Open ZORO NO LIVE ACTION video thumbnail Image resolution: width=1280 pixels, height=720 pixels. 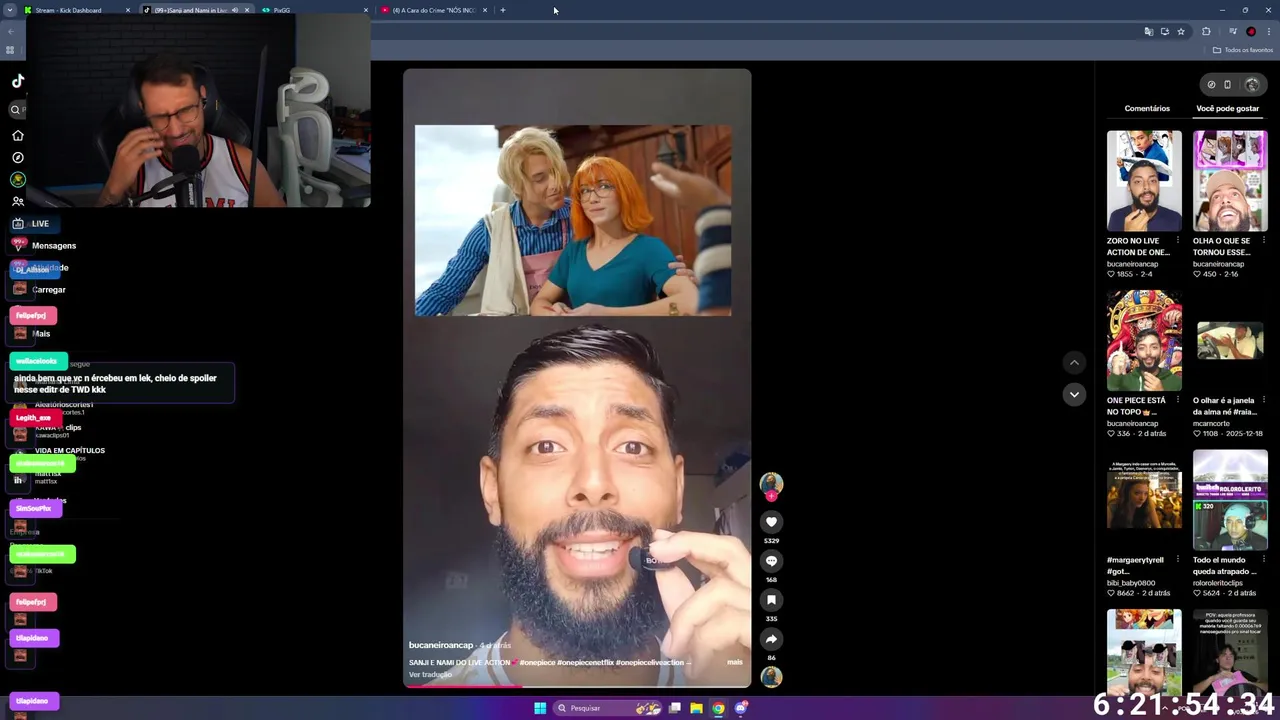coord(1144,180)
